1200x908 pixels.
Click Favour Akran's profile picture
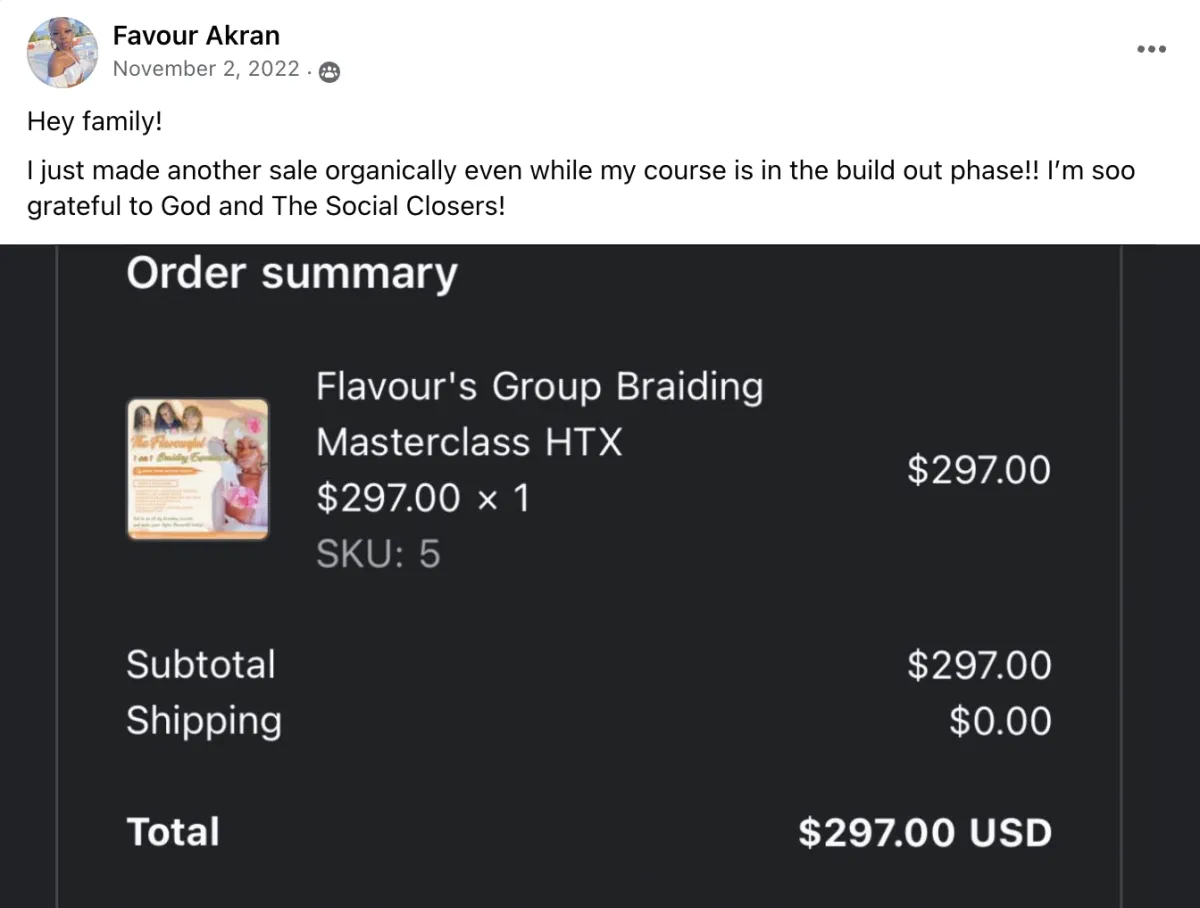pyautogui.click(x=62, y=52)
